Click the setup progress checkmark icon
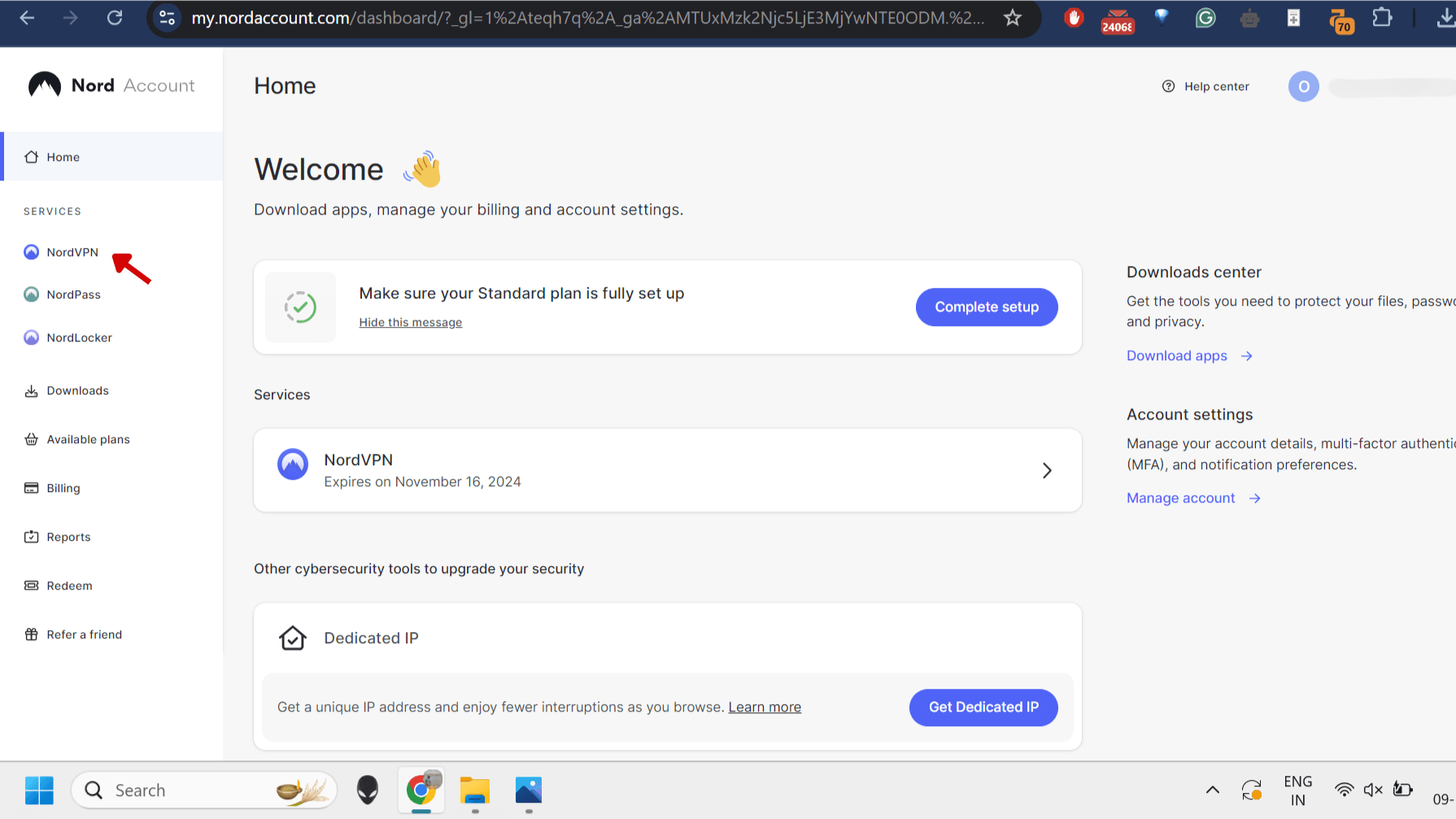This screenshot has width=1456, height=819. (x=300, y=307)
